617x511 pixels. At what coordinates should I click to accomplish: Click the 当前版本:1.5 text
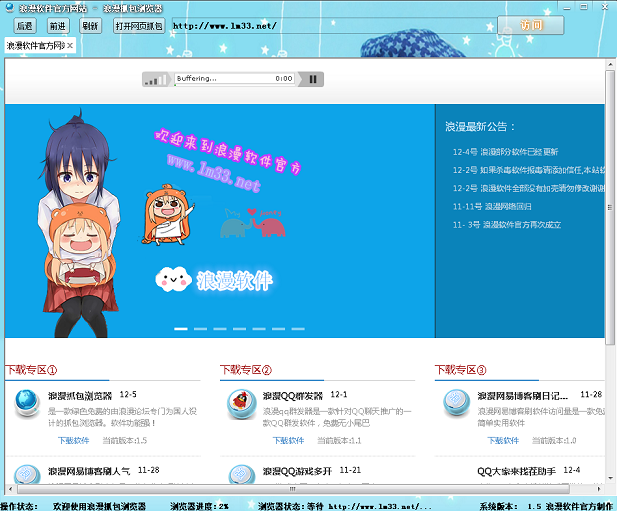pyautogui.click(x=125, y=441)
